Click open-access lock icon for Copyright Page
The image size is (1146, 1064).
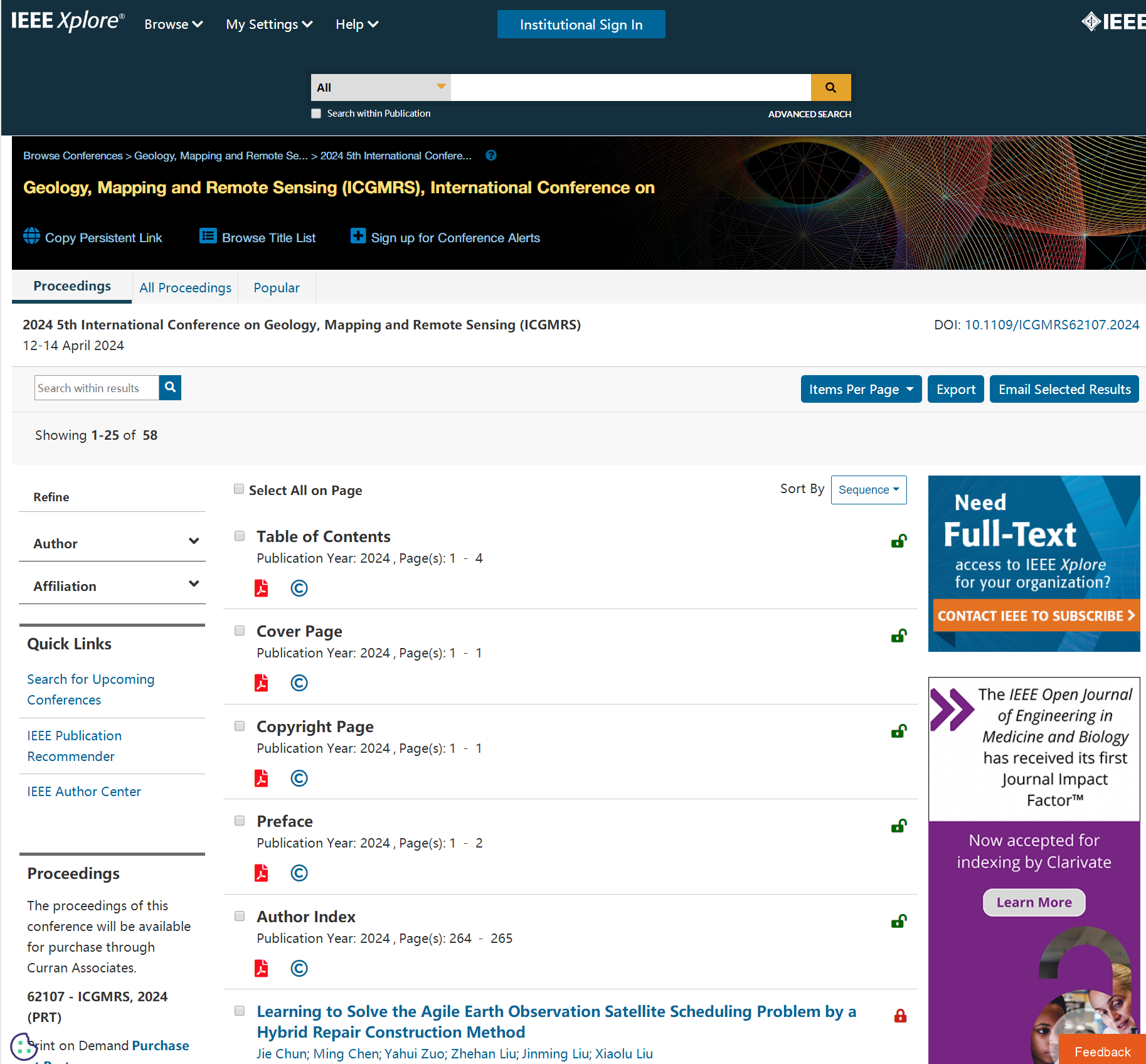(x=899, y=731)
